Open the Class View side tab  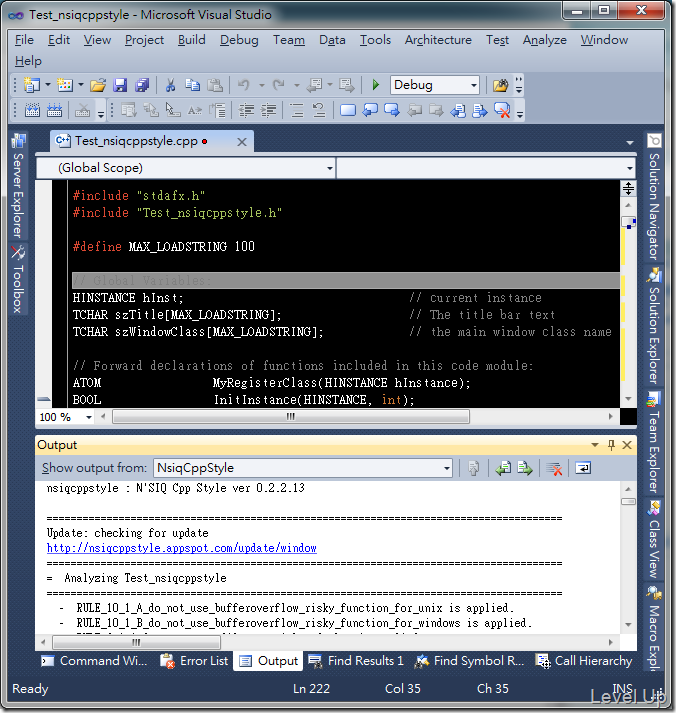[654, 540]
